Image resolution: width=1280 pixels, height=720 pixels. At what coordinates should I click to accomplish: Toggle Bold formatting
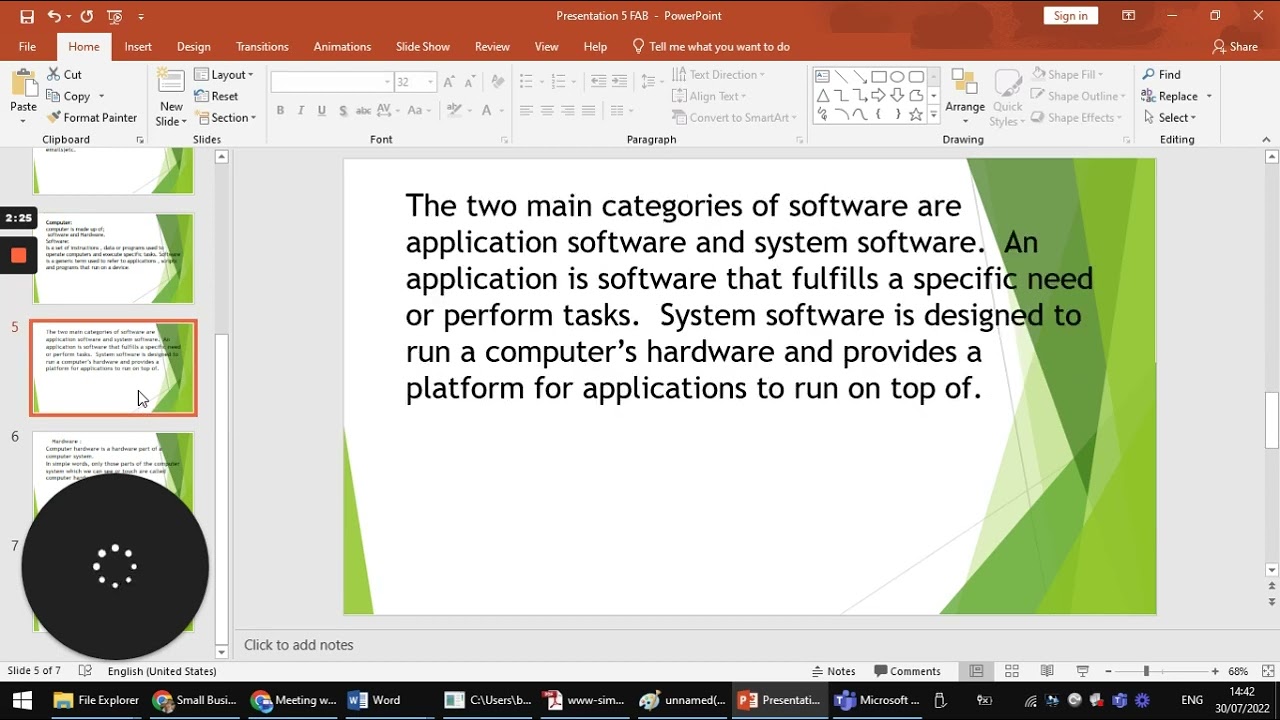click(x=280, y=110)
